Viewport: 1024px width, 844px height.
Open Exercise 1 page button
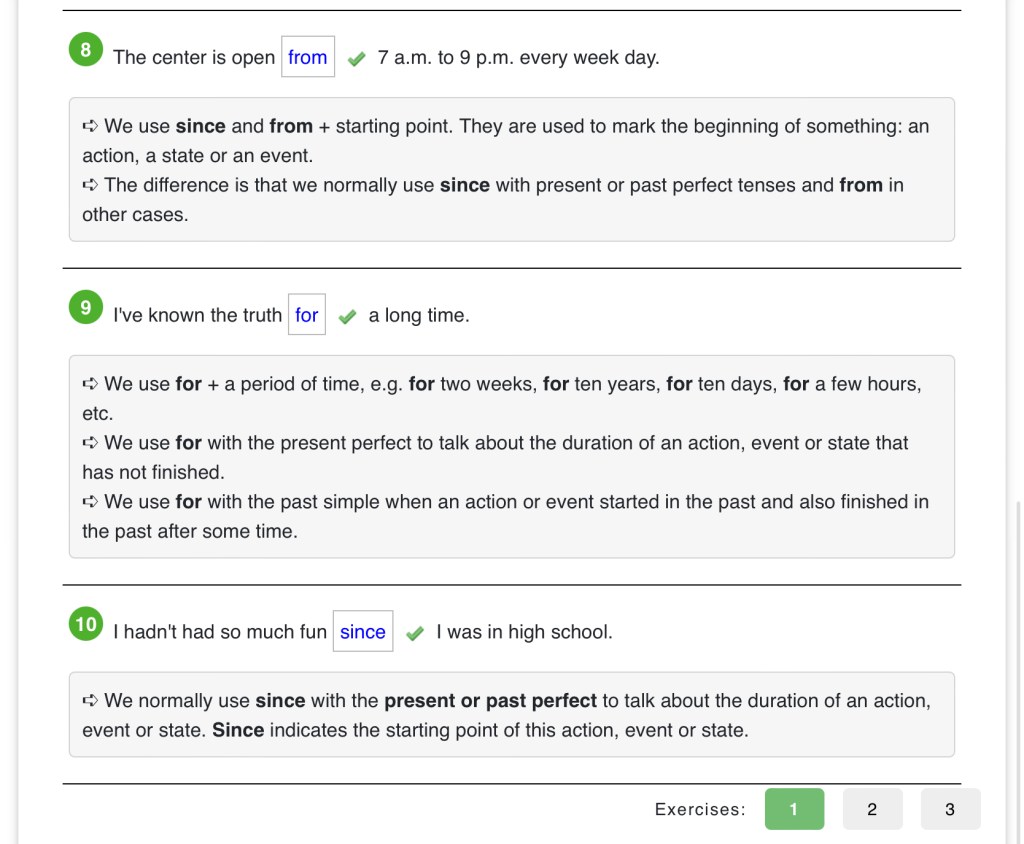pyautogui.click(x=794, y=809)
